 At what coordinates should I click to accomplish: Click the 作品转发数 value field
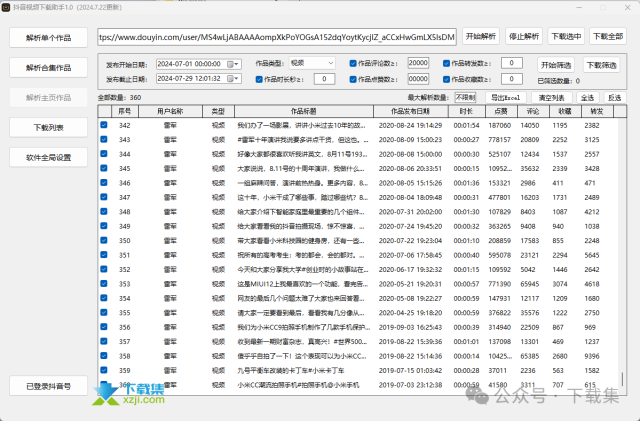coord(511,63)
